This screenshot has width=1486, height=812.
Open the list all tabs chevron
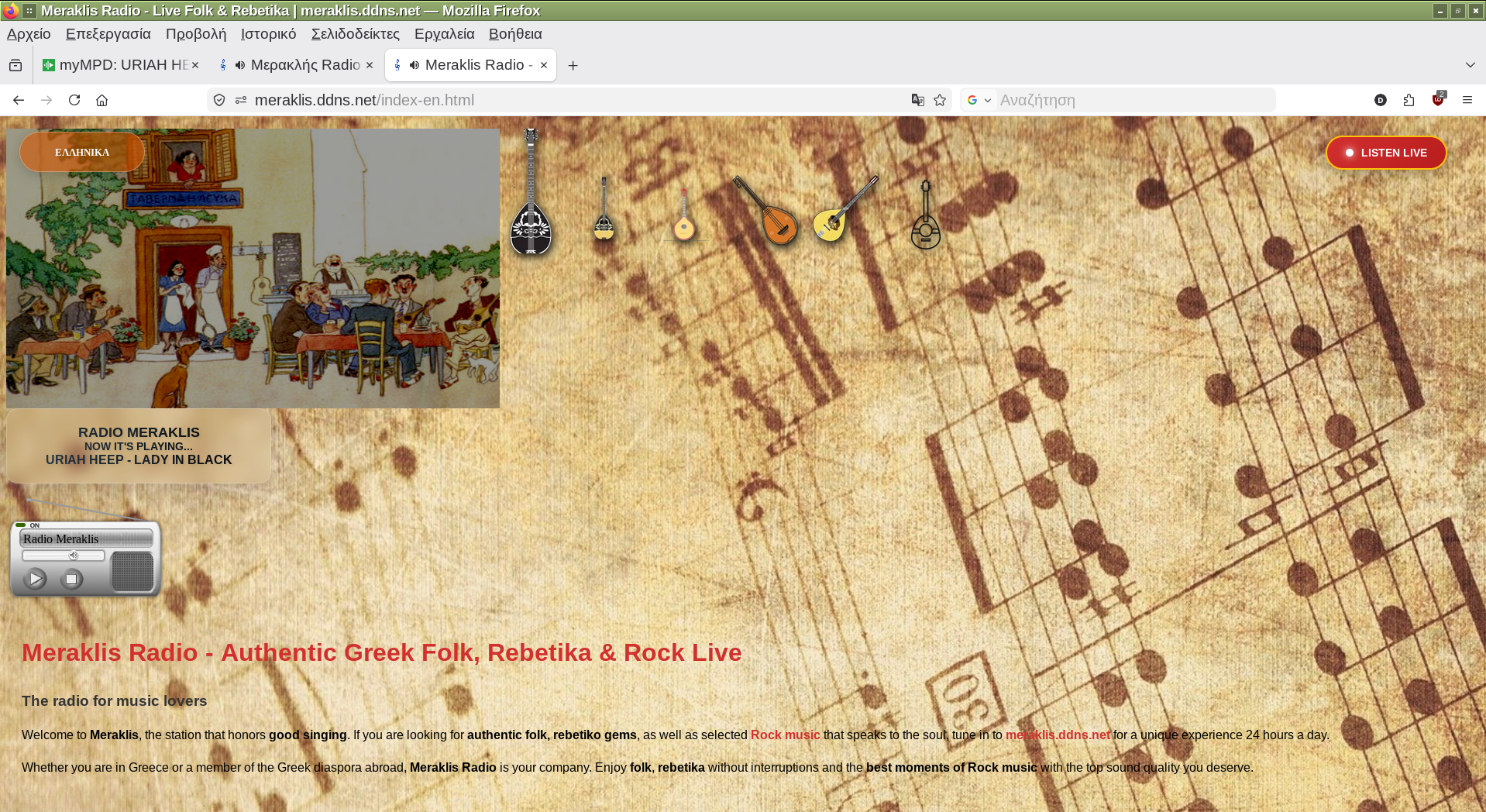(x=1470, y=65)
